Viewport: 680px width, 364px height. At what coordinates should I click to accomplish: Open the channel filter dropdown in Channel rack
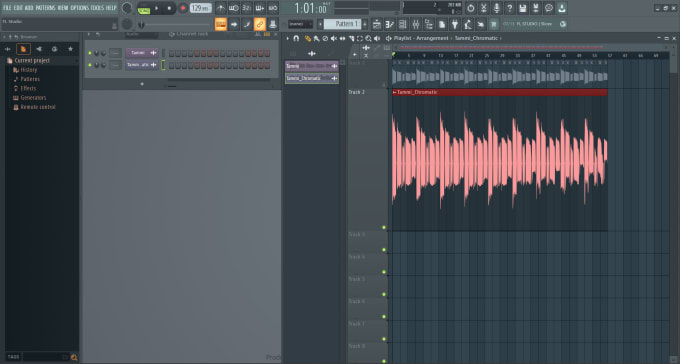[142, 34]
